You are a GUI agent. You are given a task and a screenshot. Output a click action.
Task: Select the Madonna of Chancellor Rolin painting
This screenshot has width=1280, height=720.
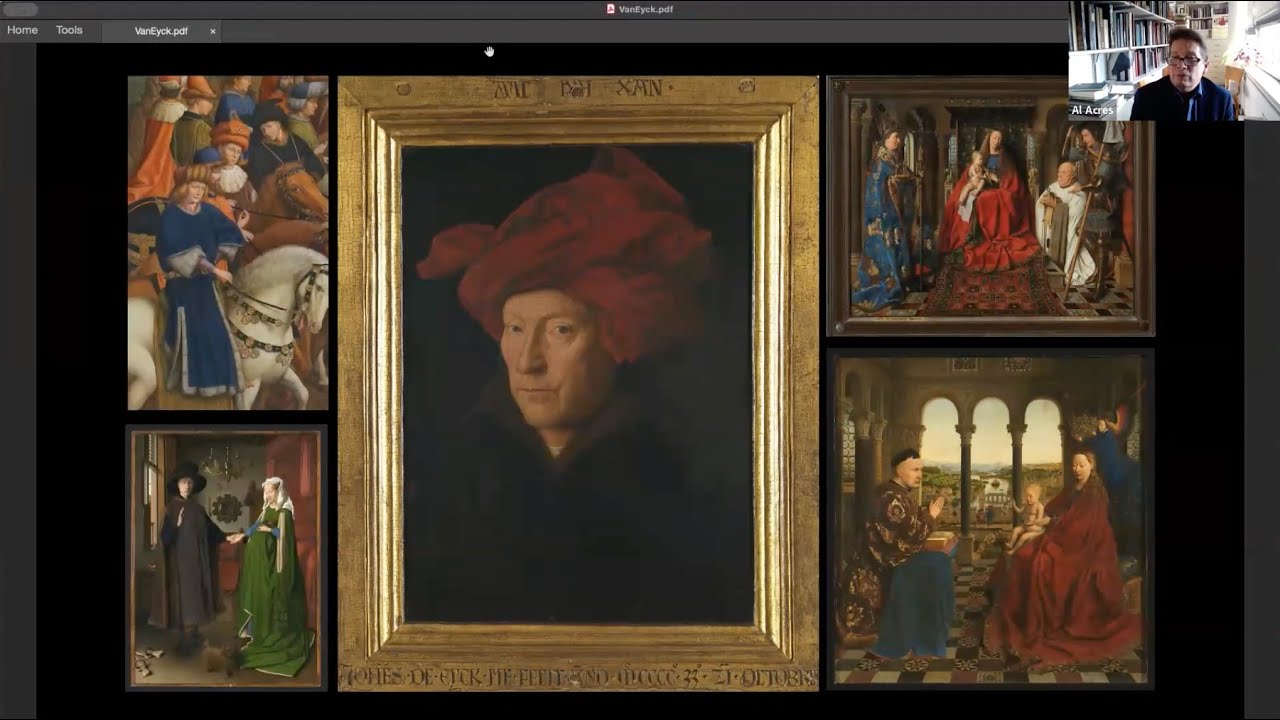pos(991,519)
